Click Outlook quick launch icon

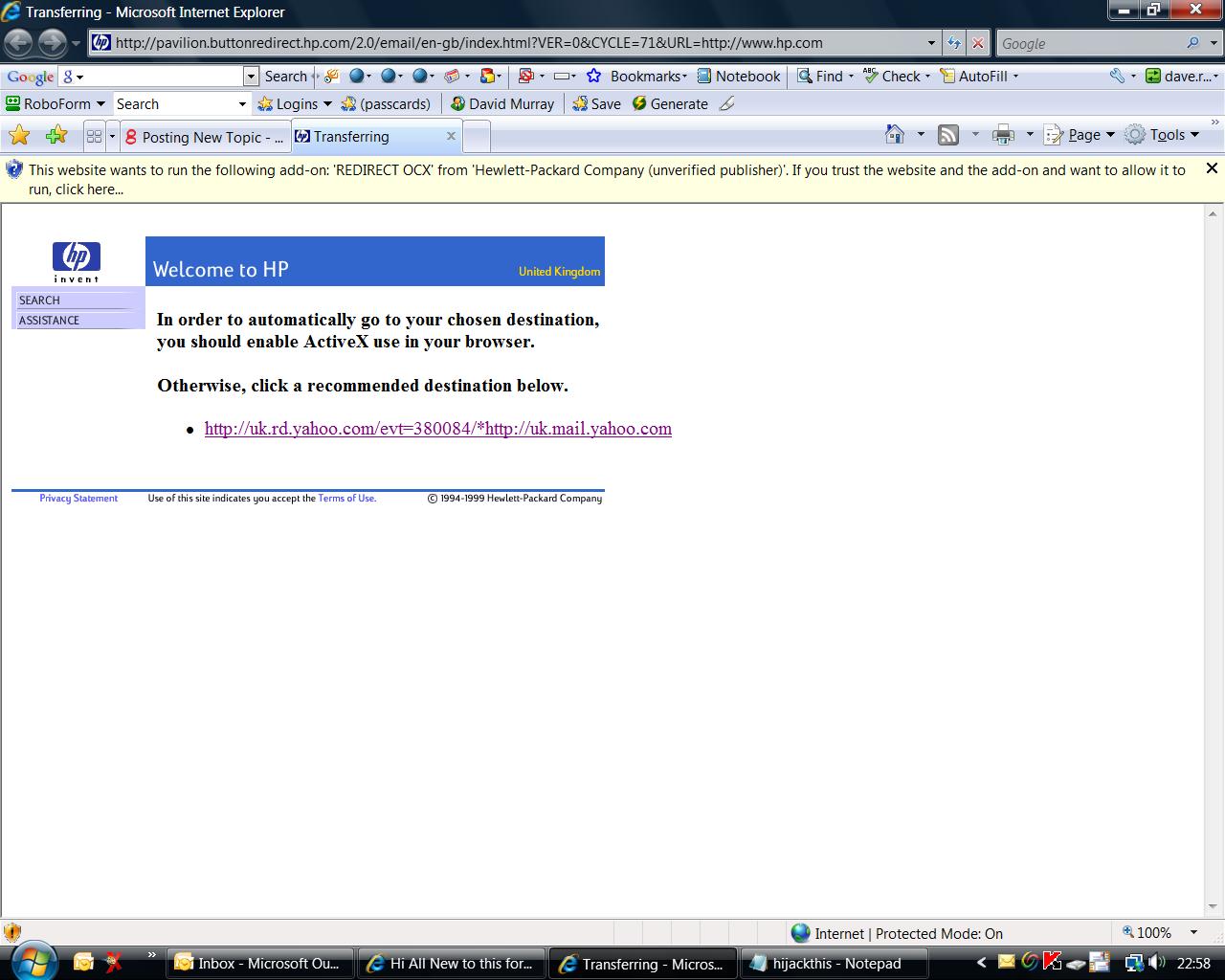tap(83, 963)
